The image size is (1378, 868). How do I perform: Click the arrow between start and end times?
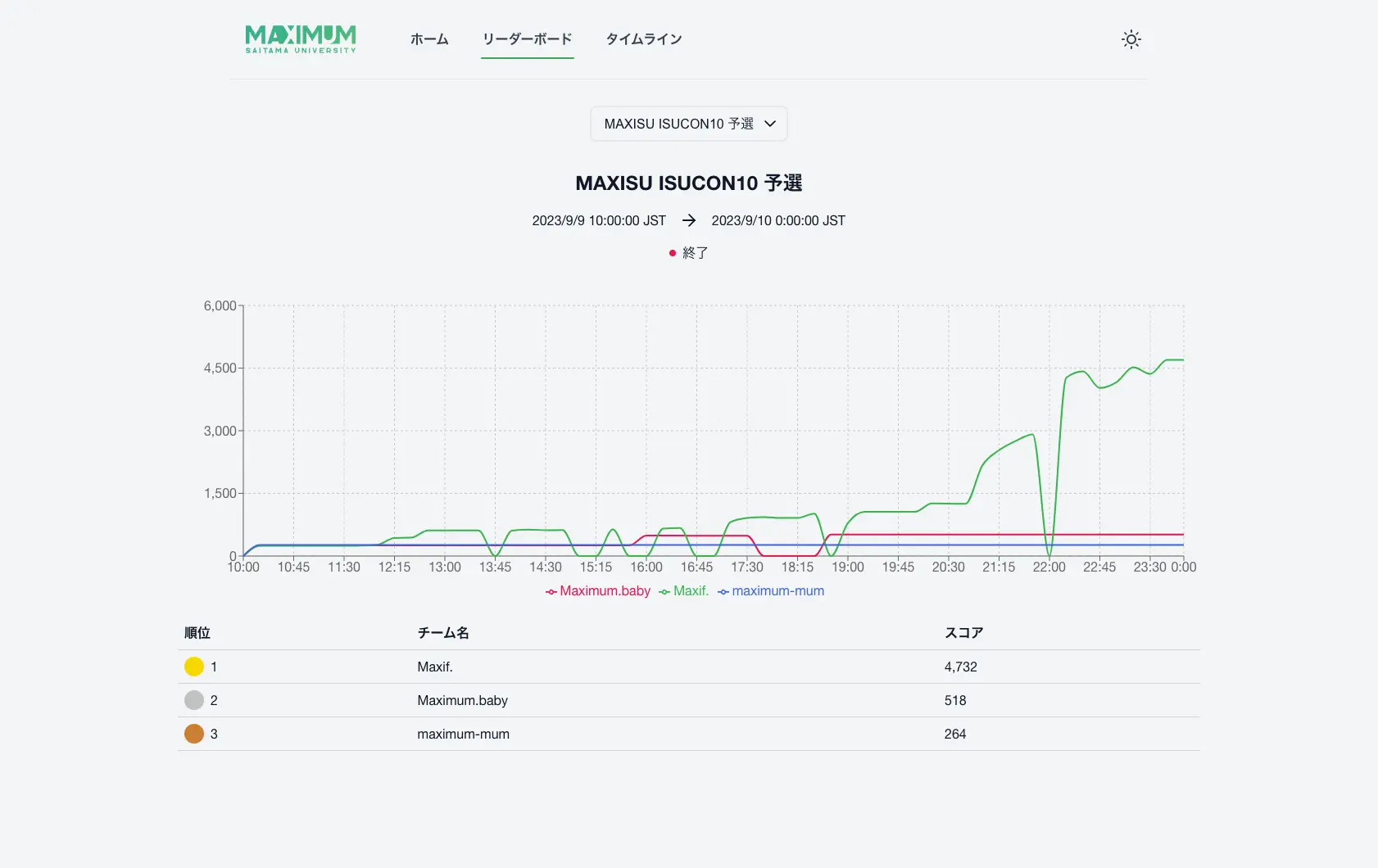(689, 220)
